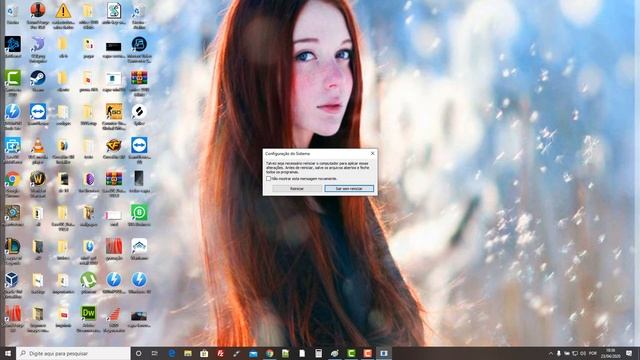
Task: Open the notification center icon
Action: (629, 353)
